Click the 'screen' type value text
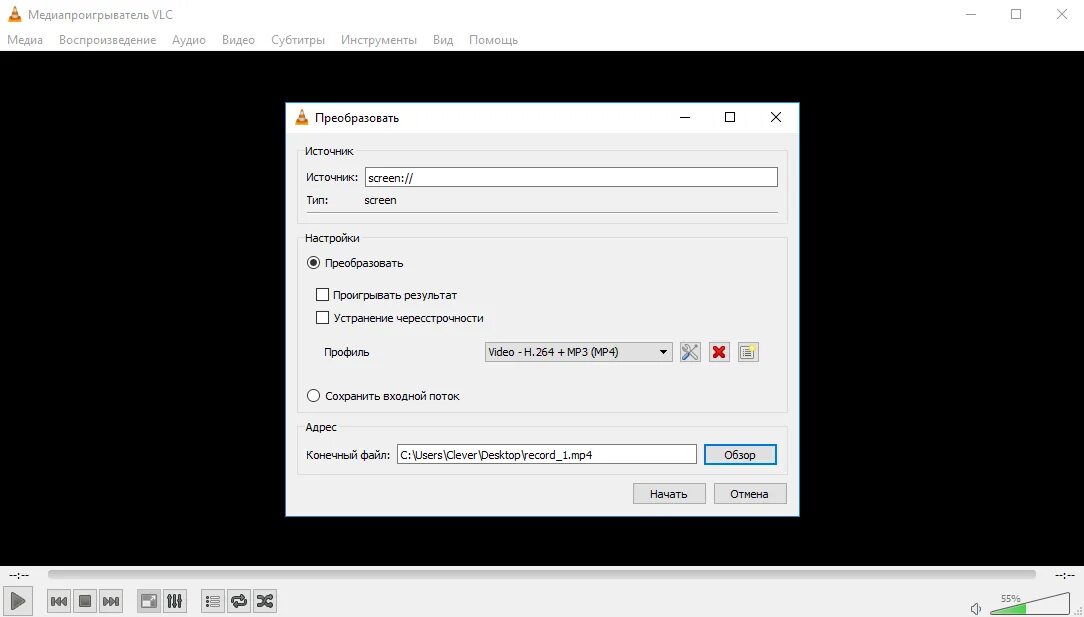Image resolution: width=1084 pixels, height=617 pixels. click(x=380, y=200)
